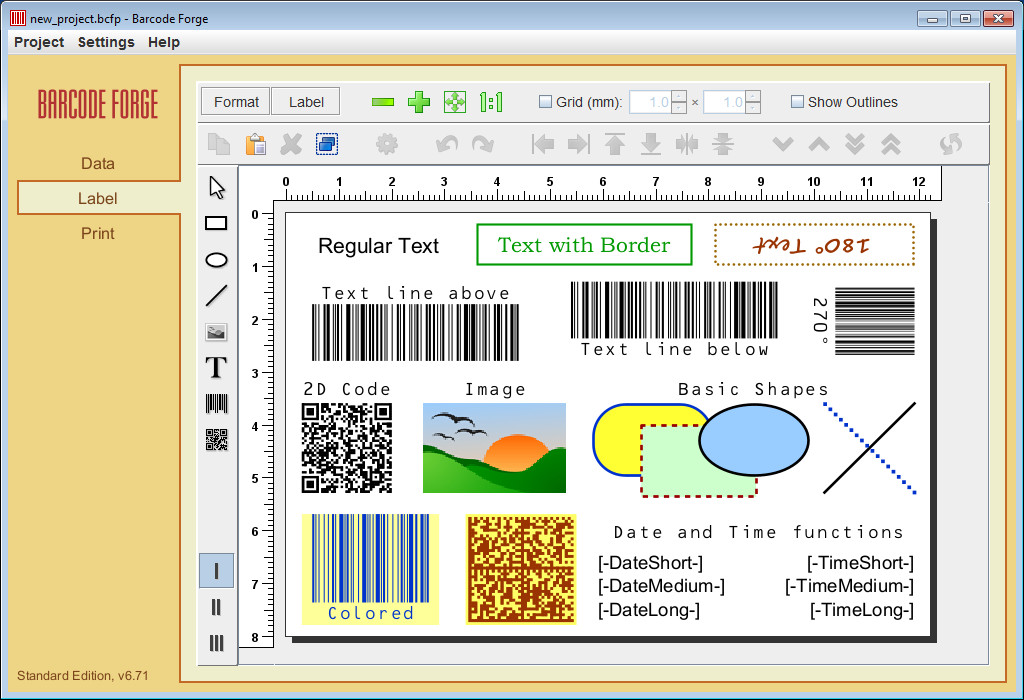The width and height of the screenshot is (1024, 700).
Task: Click the green zoom out minus icon
Action: (x=383, y=102)
